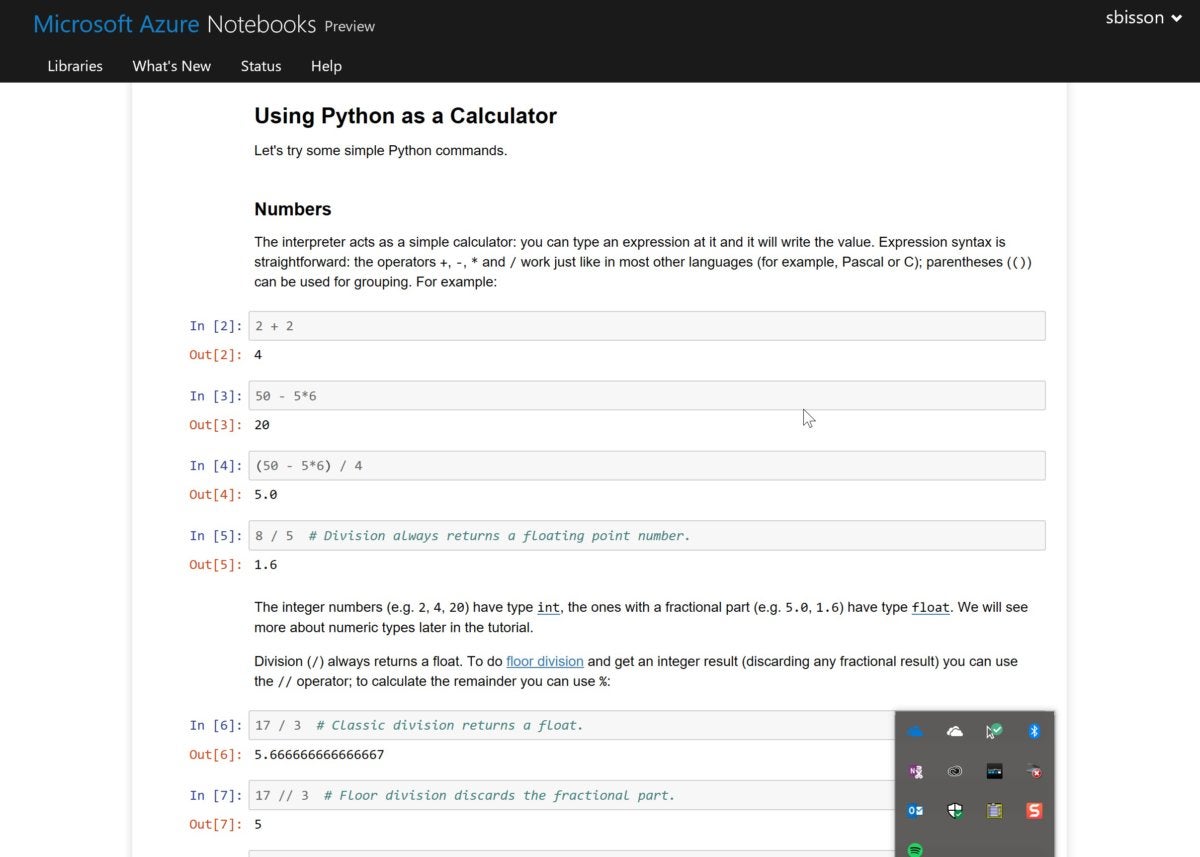This screenshot has width=1200, height=857.
Task: Open the Libraries menu item
Action: coord(75,66)
